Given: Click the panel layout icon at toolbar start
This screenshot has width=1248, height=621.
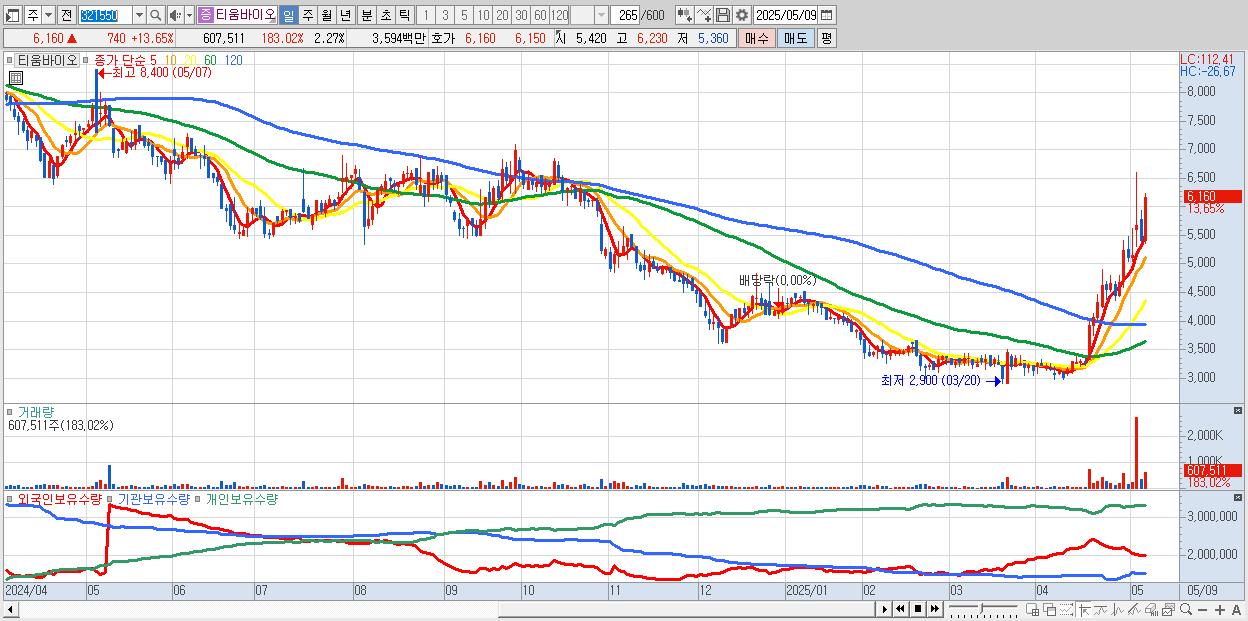Looking at the screenshot, I should pyautogui.click(x=12, y=15).
